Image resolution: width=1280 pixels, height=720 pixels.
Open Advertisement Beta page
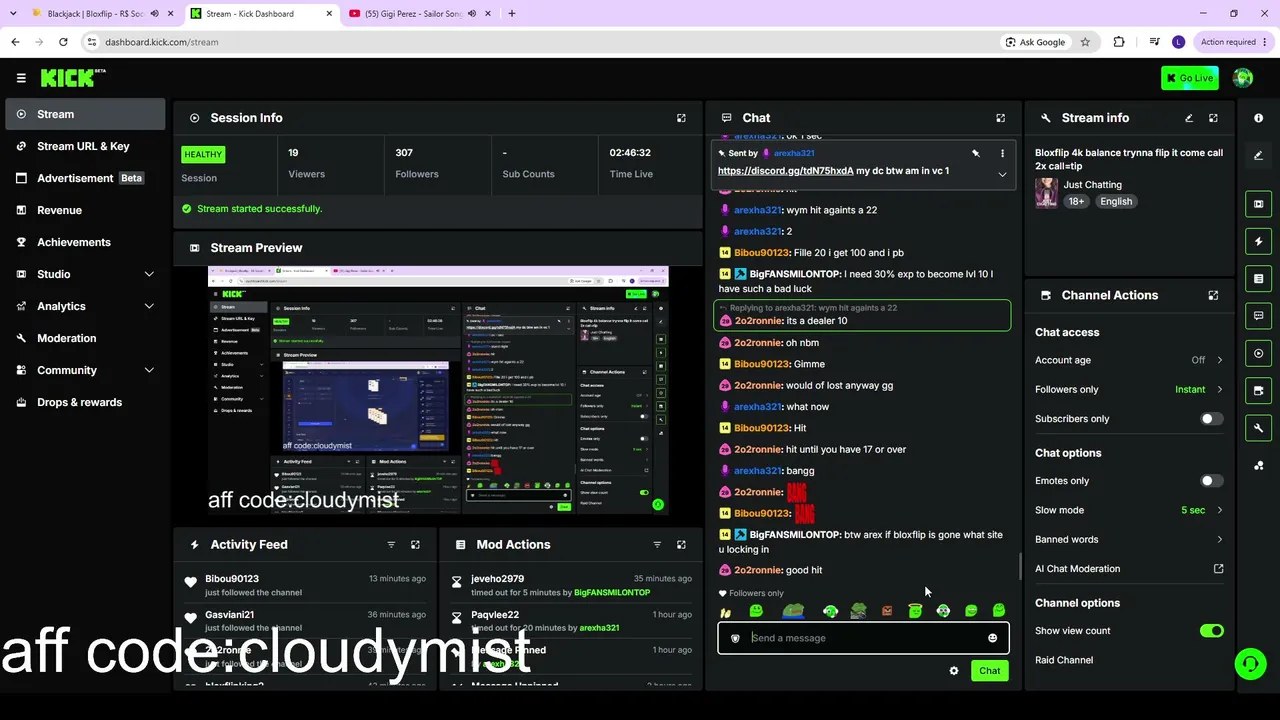pos(85,178)
